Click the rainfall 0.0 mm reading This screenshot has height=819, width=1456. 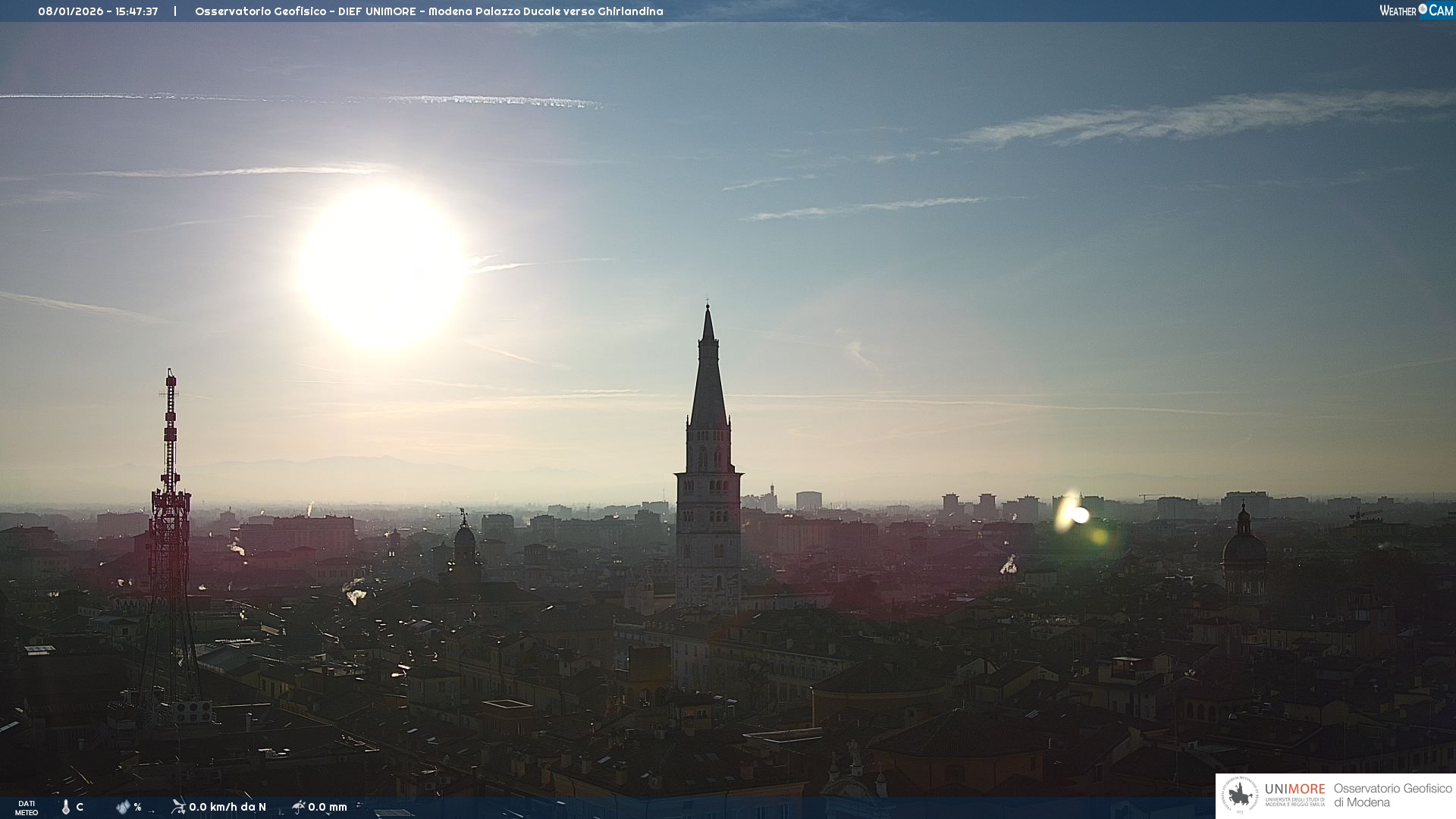tap(328, 807)
